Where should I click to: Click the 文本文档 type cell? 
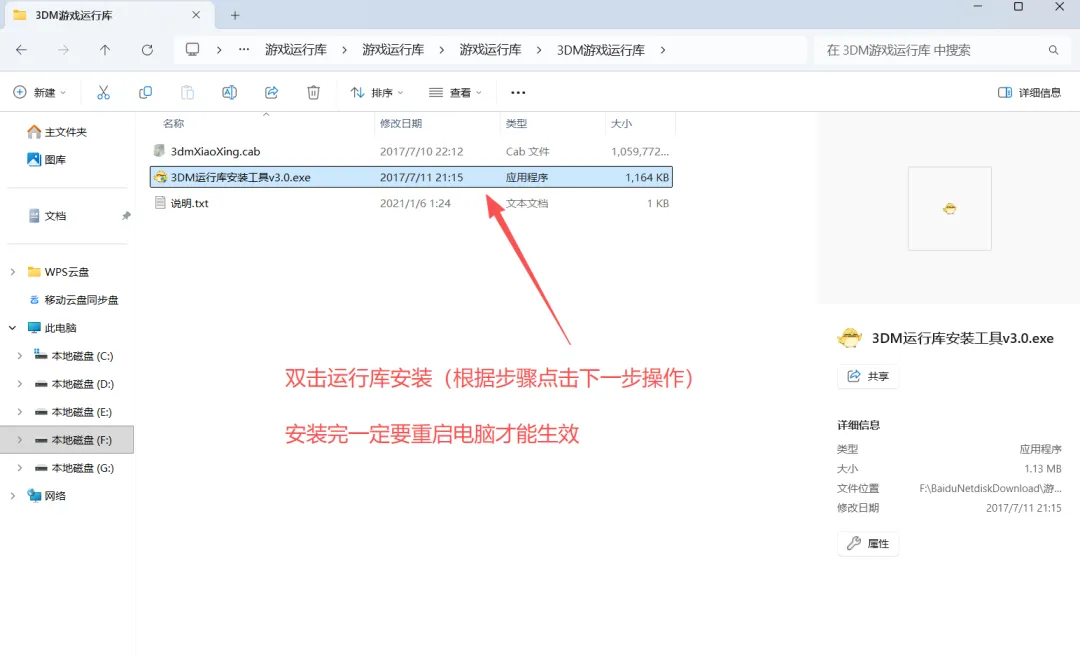tap(527, 203)
